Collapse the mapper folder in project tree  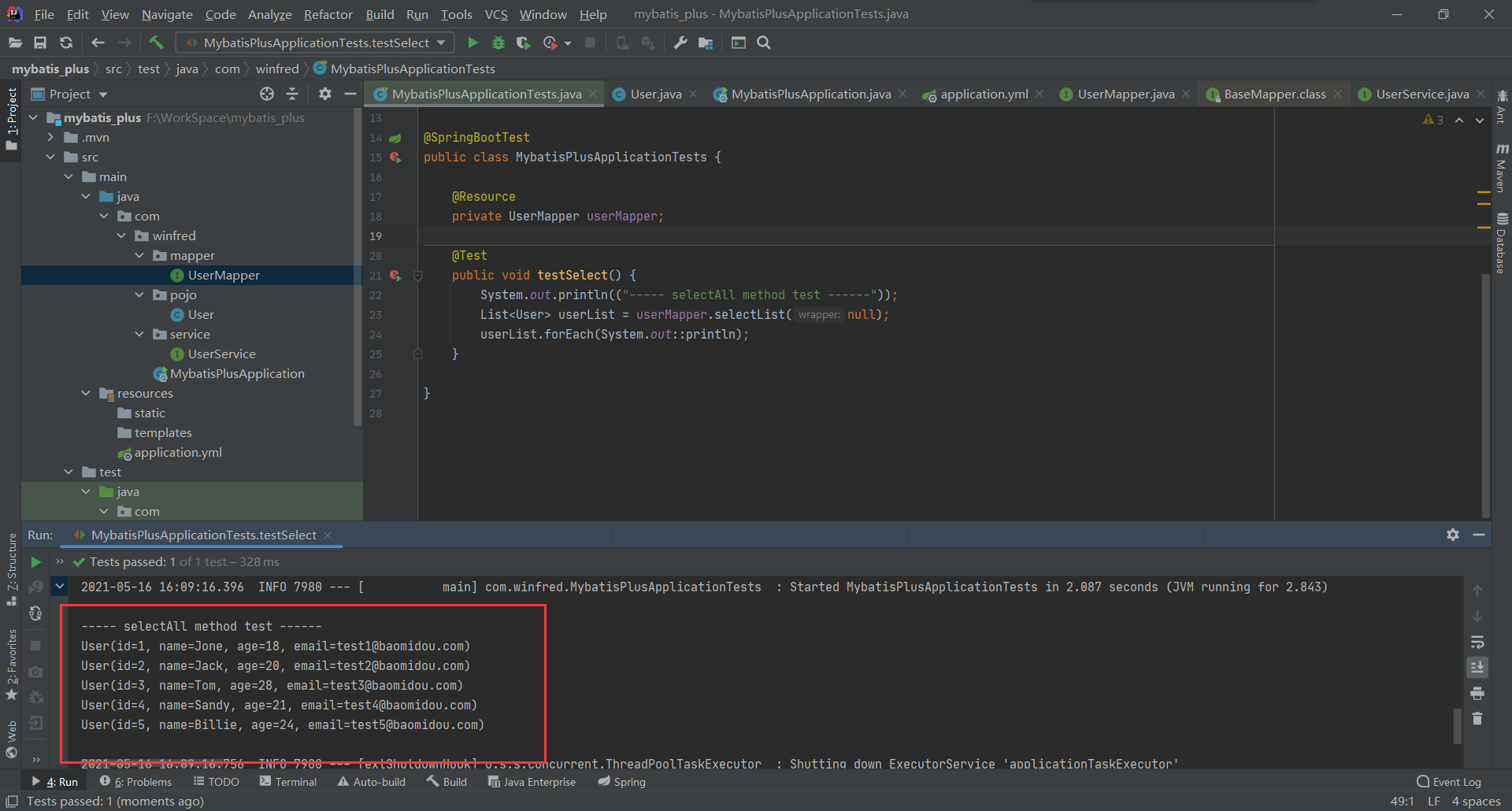click(x=139, y=256)
